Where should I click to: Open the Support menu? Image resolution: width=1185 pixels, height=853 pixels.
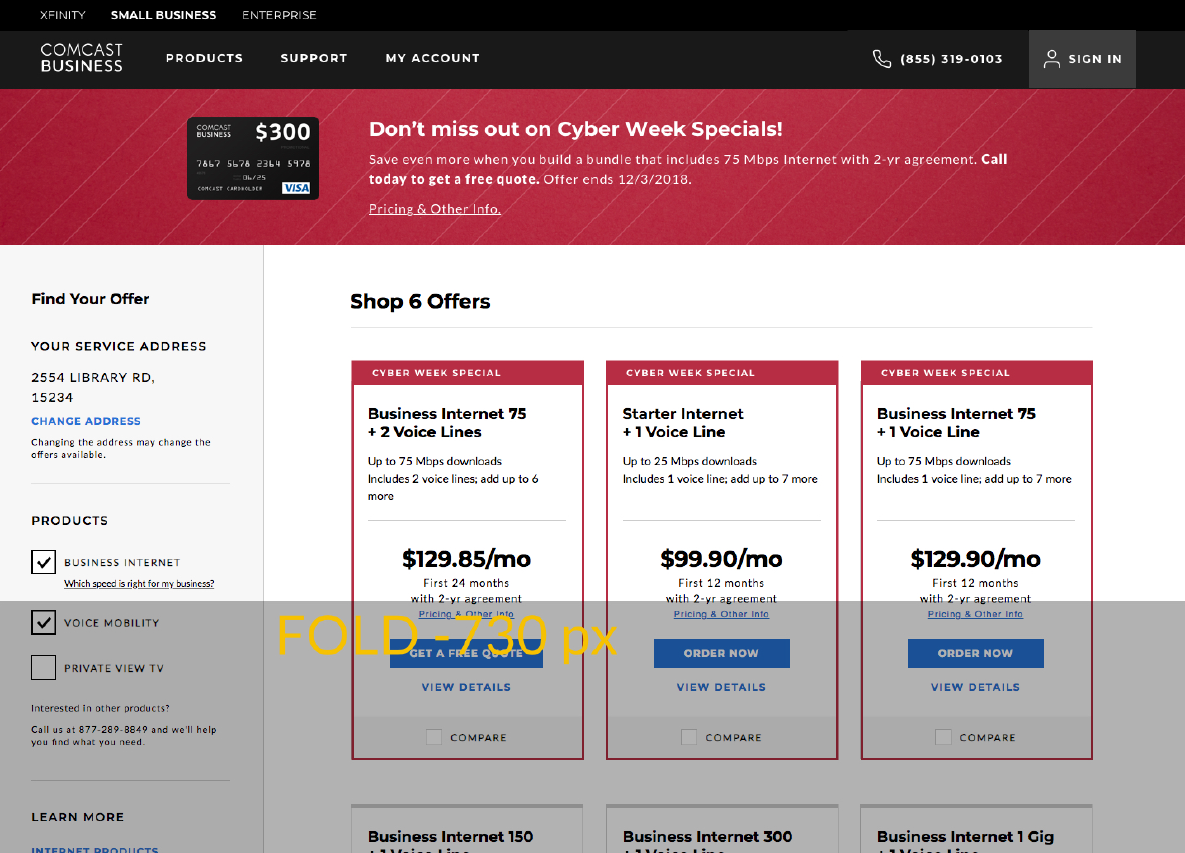(x=314, y=58)
